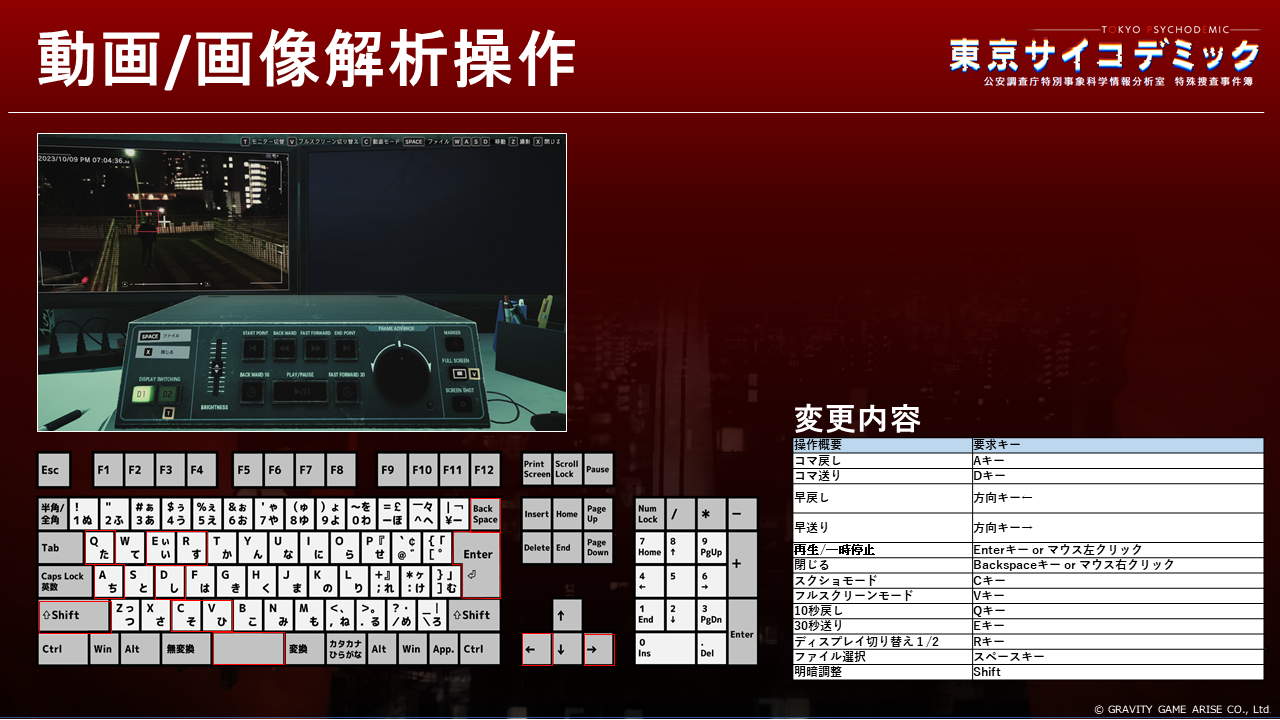Click the 明暗調整 table cell
This screenshot has height=720, width=1280.
tap(882, 672)
